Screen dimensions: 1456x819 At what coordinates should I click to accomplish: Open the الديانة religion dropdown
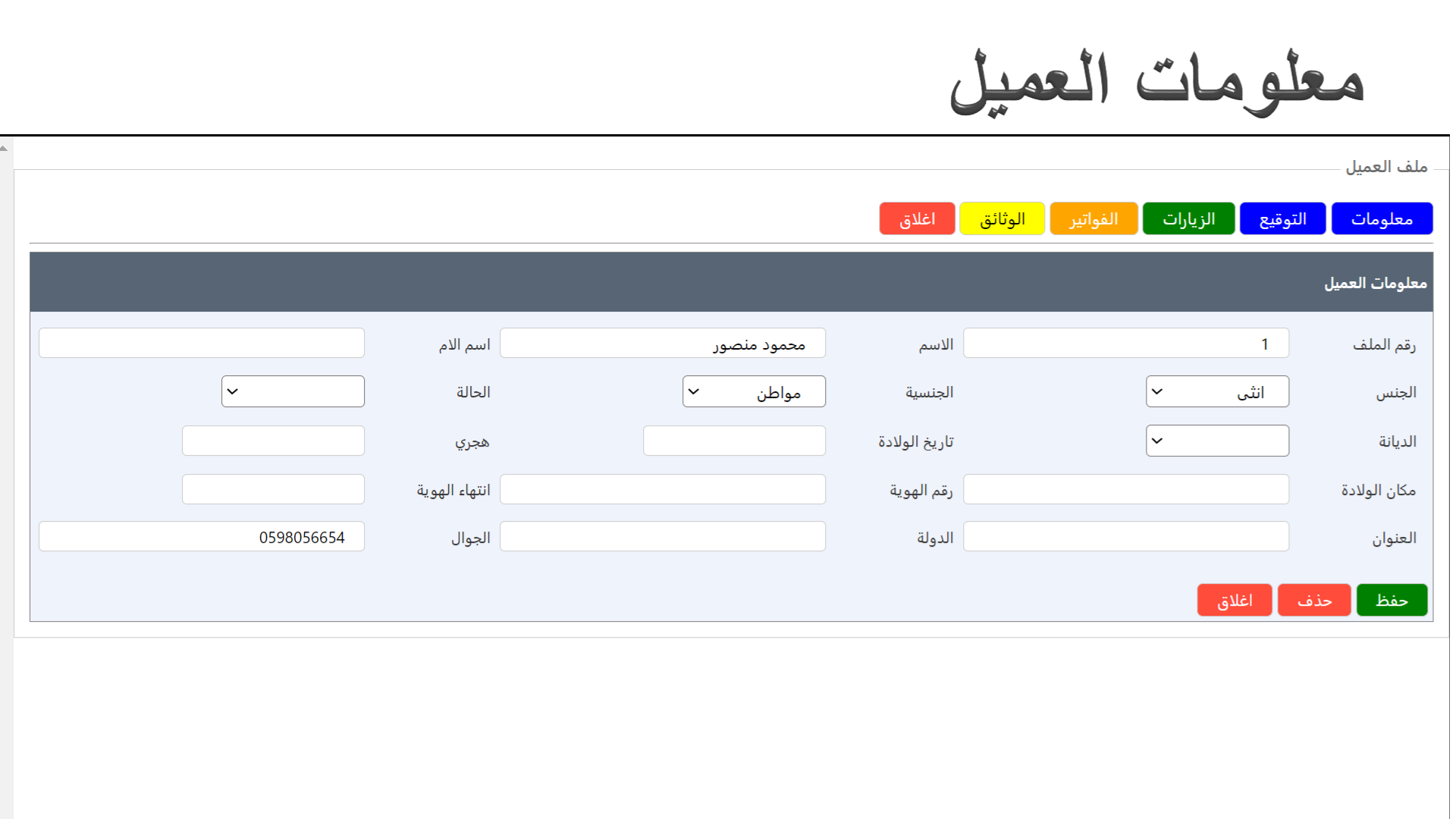point(1216,441)
